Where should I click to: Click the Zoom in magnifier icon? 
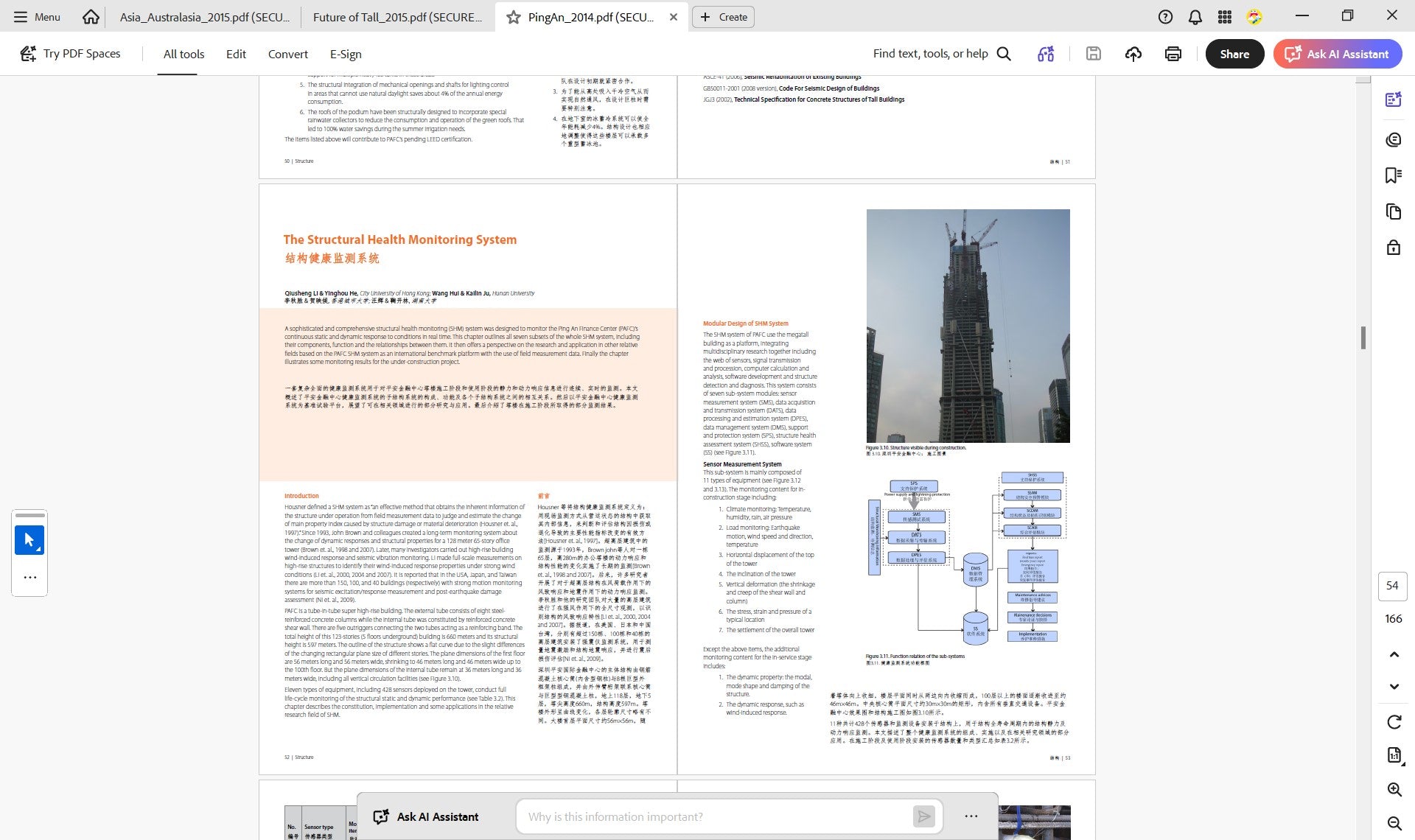pyautogui.click(x=1394, y=790)
